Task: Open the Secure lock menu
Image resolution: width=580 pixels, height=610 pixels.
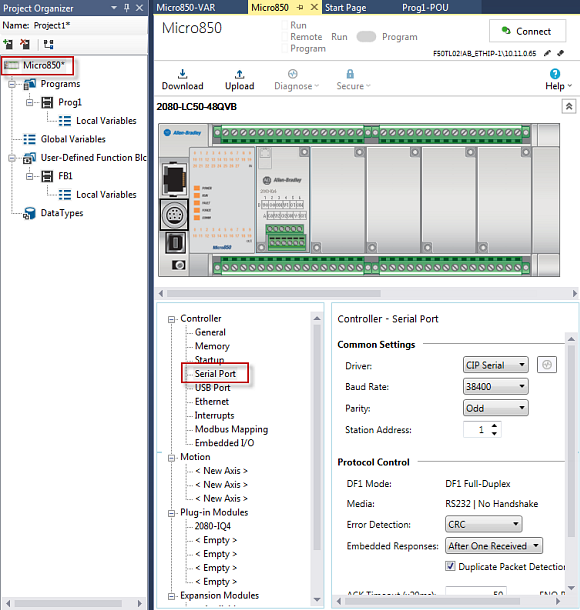Action: point(350,74)
